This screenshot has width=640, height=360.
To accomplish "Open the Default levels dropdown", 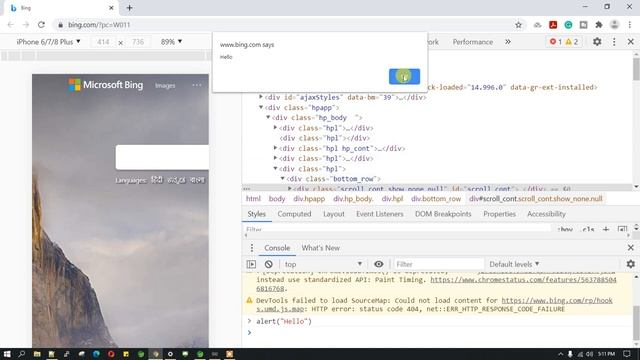I will point(514,264).
